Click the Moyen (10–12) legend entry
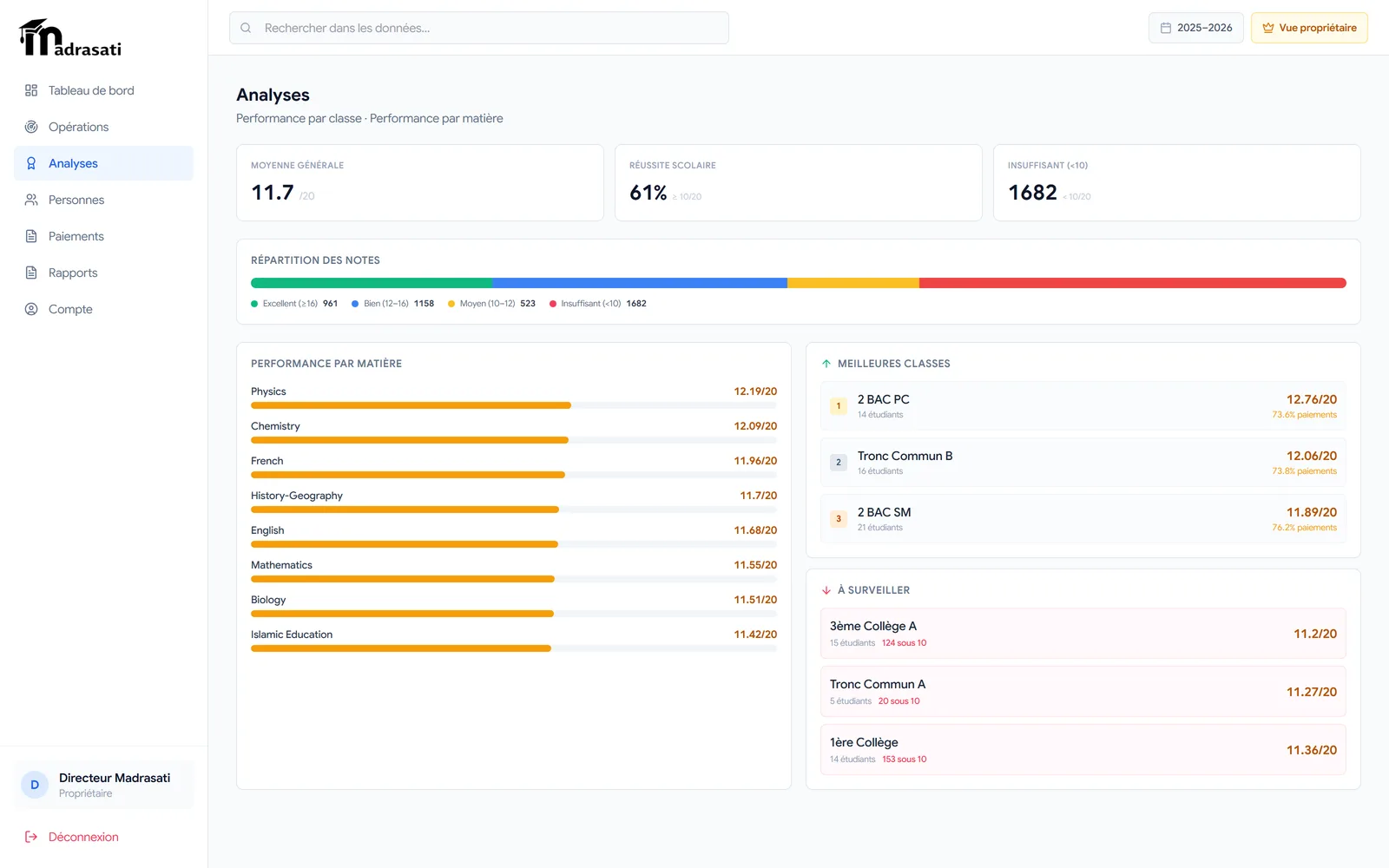 (x=491, y=304)
